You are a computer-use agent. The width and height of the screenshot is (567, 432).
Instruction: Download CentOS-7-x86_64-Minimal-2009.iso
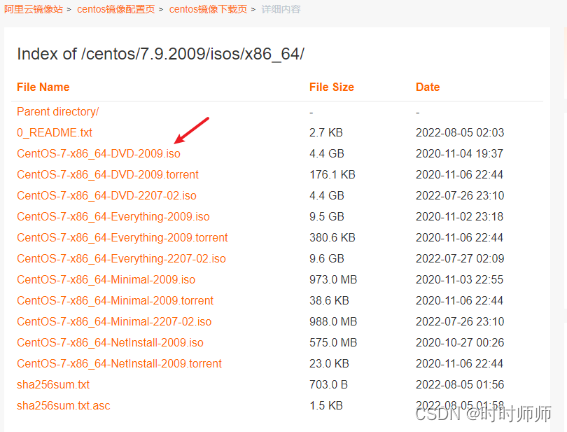(106, 279)
